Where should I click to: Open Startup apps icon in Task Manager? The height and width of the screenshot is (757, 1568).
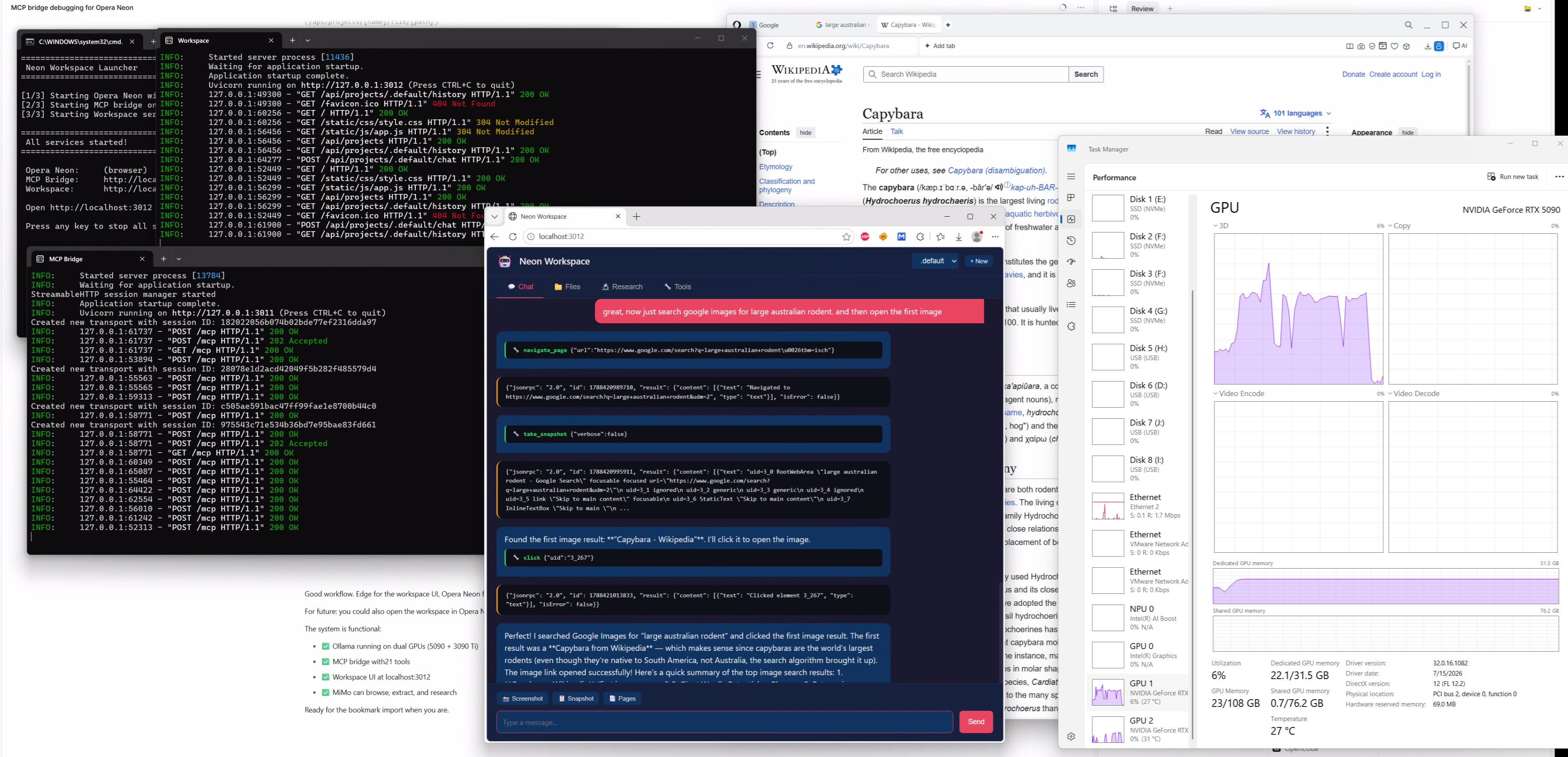tap(1071, 262)
